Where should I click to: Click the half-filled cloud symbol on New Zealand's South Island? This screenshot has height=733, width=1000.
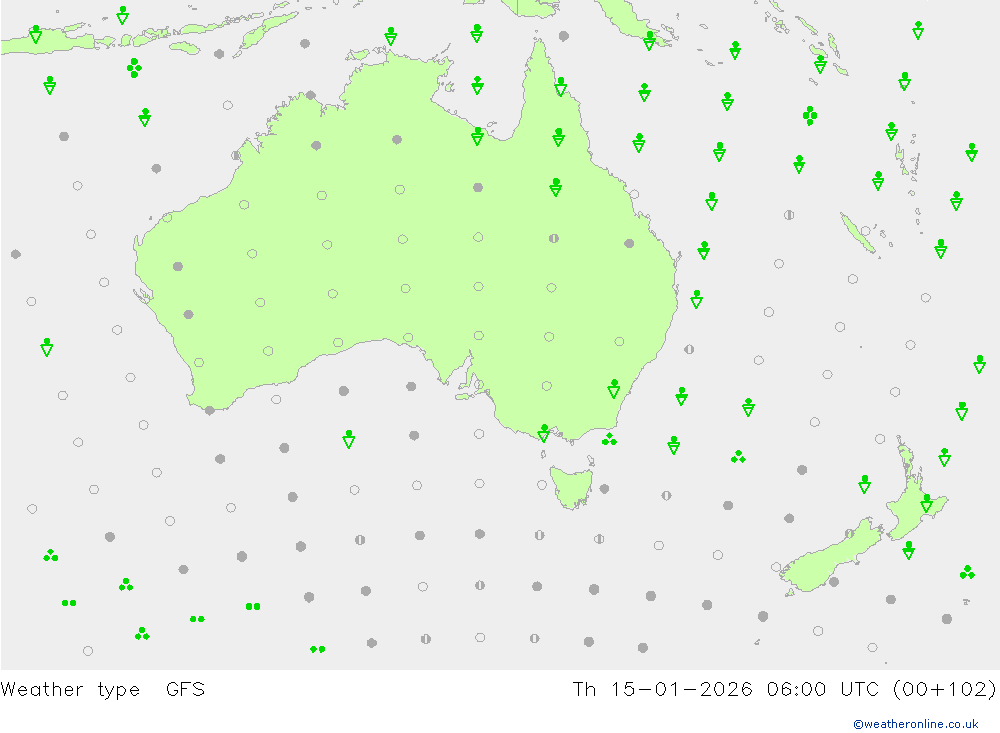pos(849,533)
